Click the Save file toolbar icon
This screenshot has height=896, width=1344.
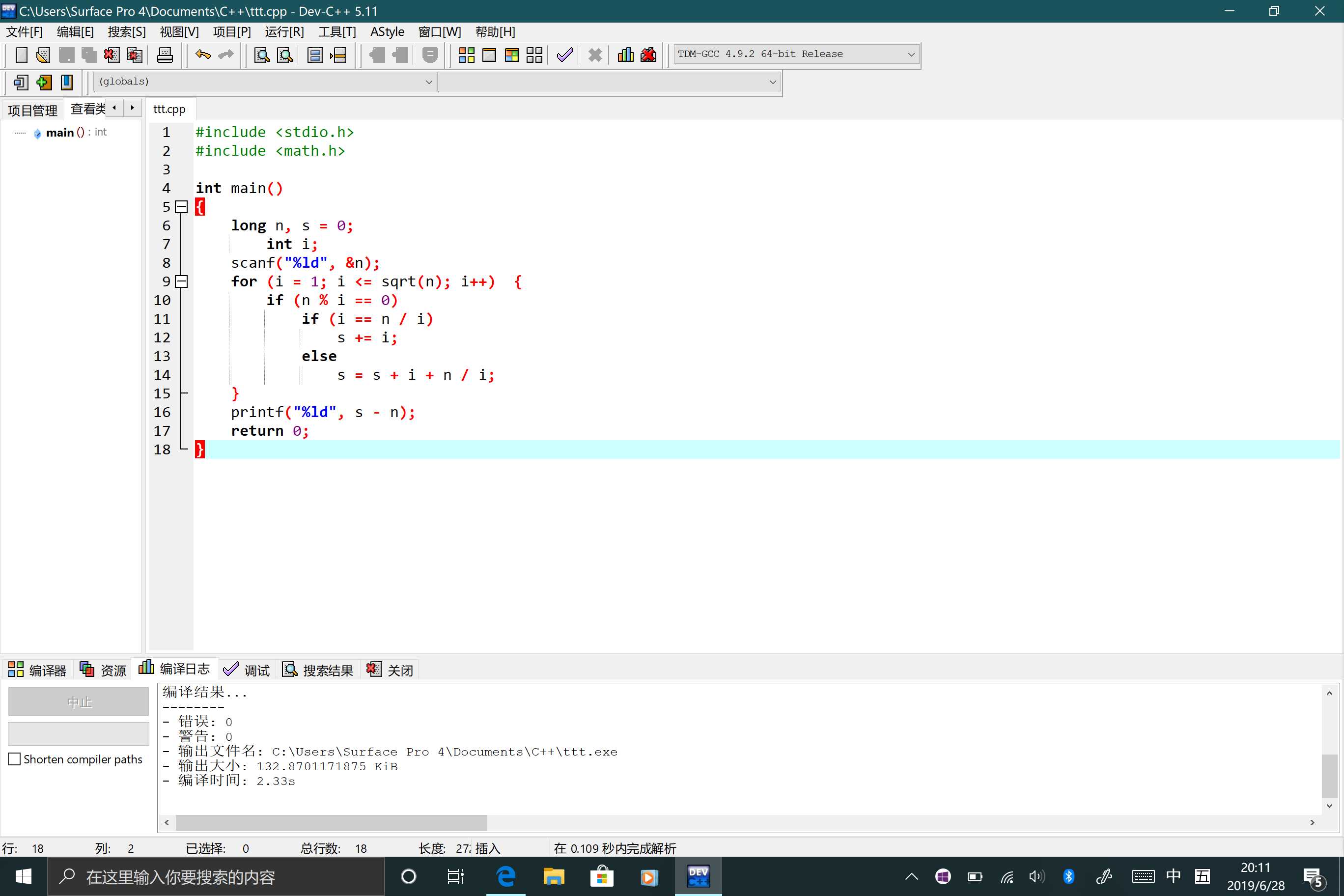click(66, 55)
